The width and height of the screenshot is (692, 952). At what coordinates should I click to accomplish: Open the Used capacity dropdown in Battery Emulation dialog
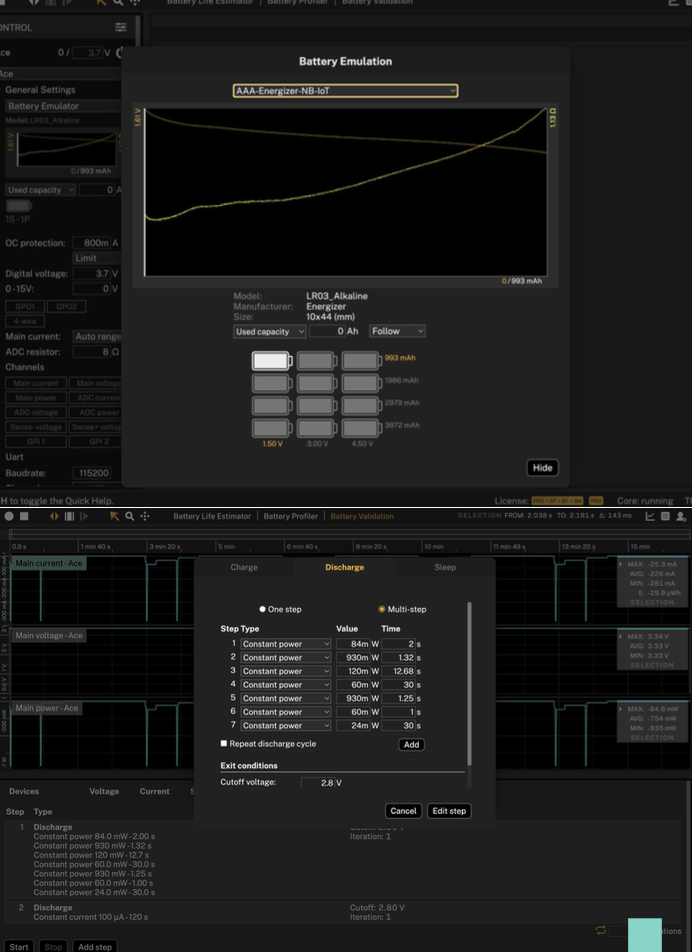270,332
